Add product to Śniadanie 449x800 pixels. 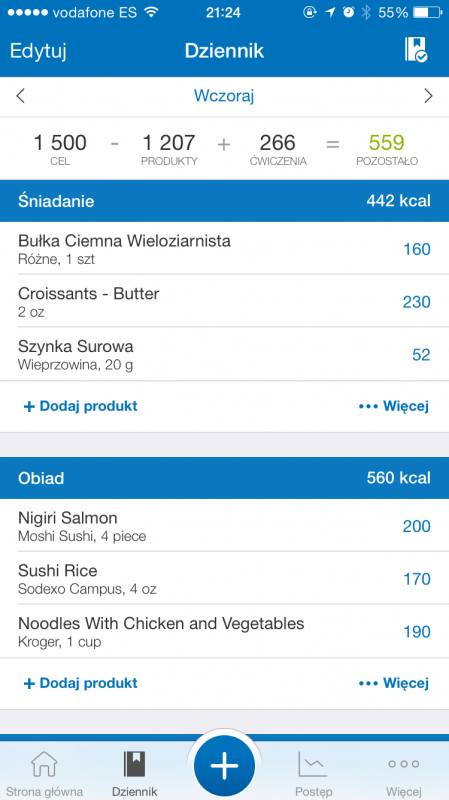click(x=81, y=406)
